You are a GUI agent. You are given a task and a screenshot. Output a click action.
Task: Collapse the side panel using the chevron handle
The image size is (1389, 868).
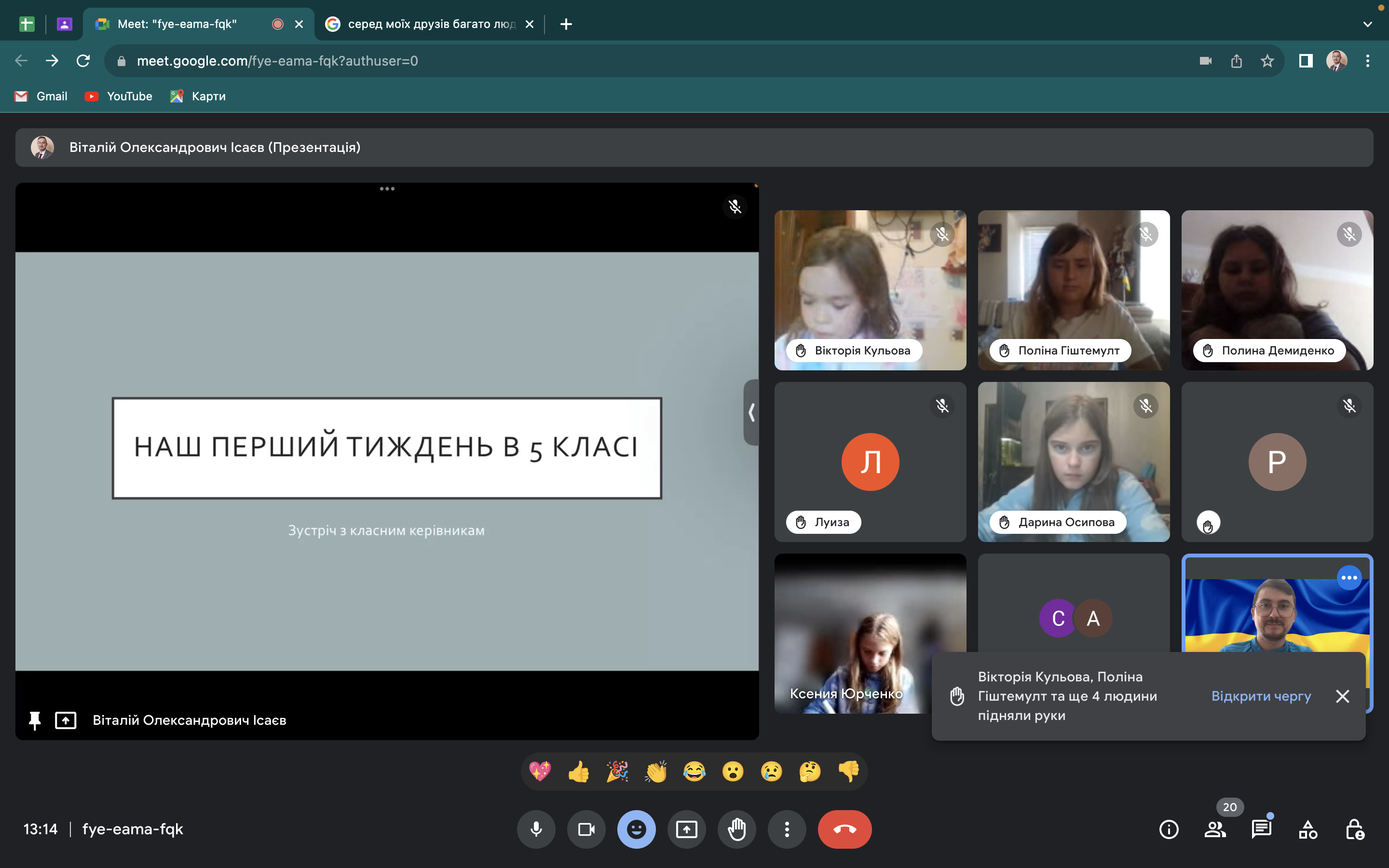click(x=751, y=412)
